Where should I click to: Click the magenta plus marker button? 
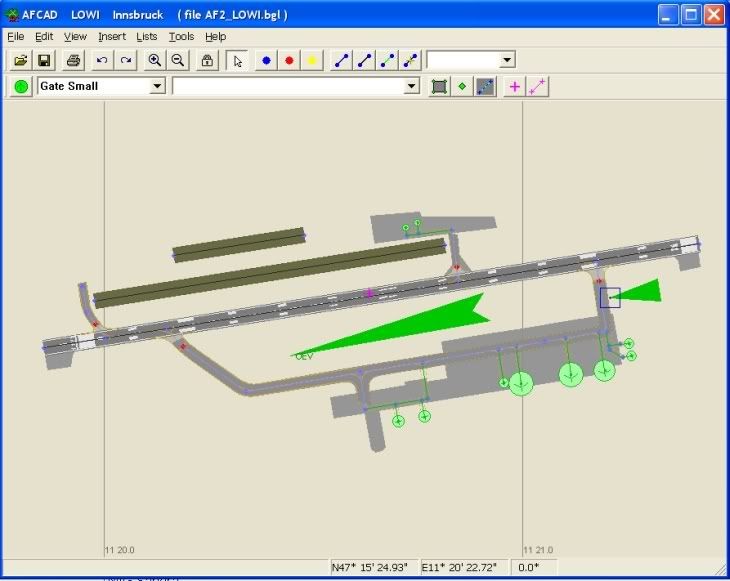[514, 87]
